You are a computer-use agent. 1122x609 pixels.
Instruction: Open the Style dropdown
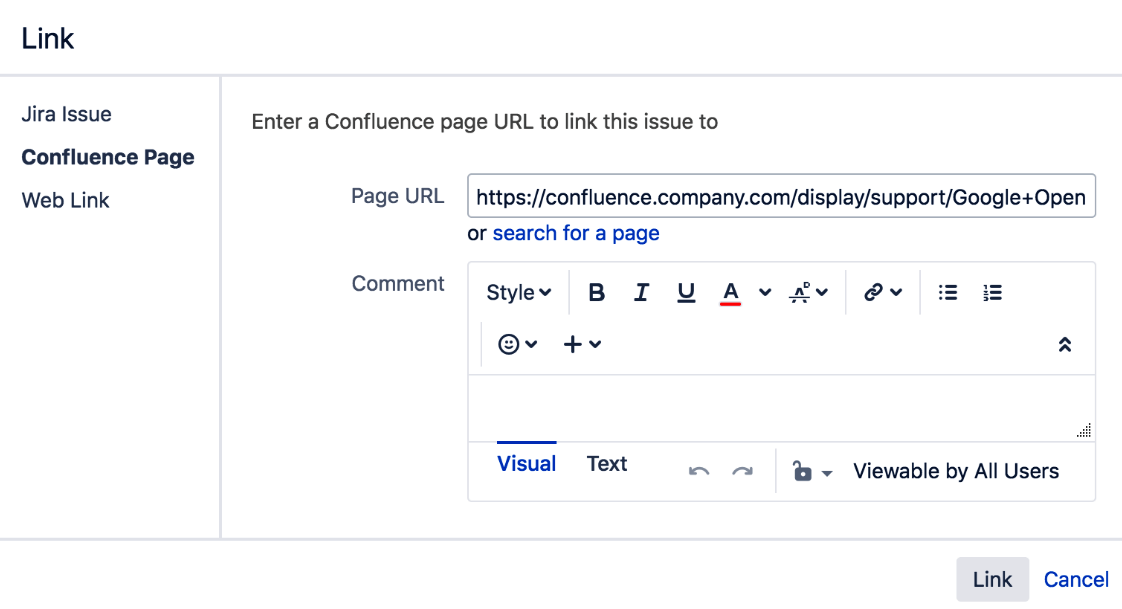point(519,292)
